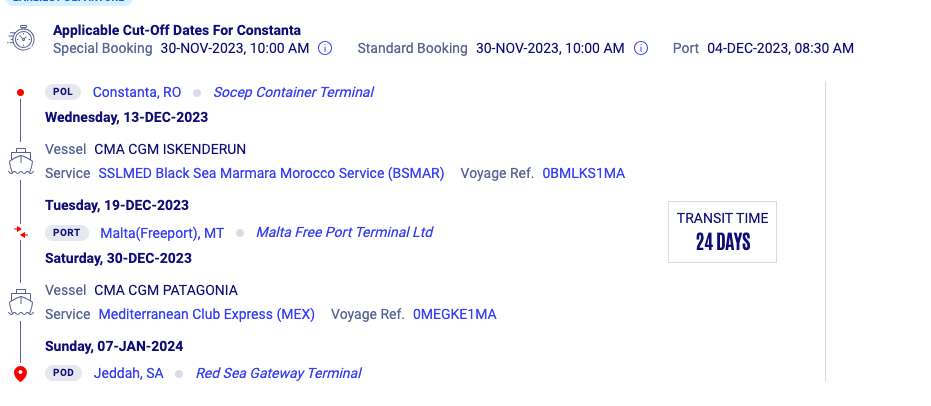Viewport: 931px width, 406px height.
Task: Open voyage reference 0MEGKE1MA
Action: coord(455,315)
